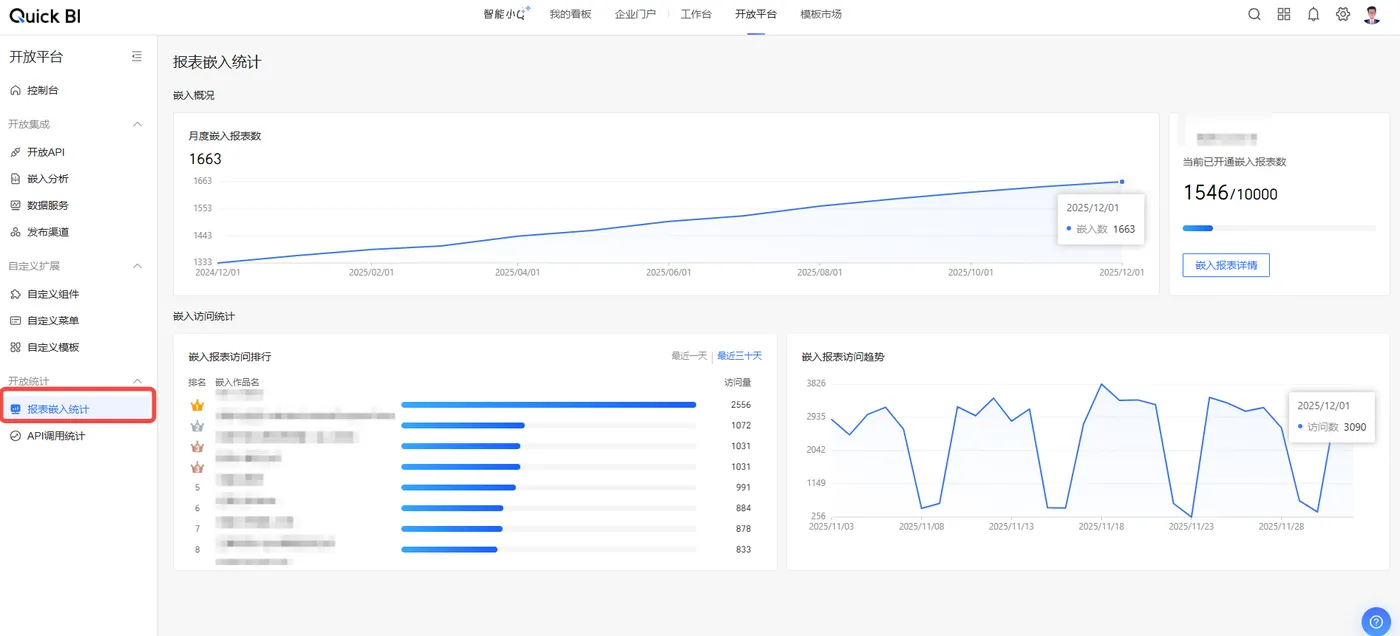Click the 报表嵌入统计 sidebar icon
Screen dimensions: 1400x636
click(x=15, y=409)
